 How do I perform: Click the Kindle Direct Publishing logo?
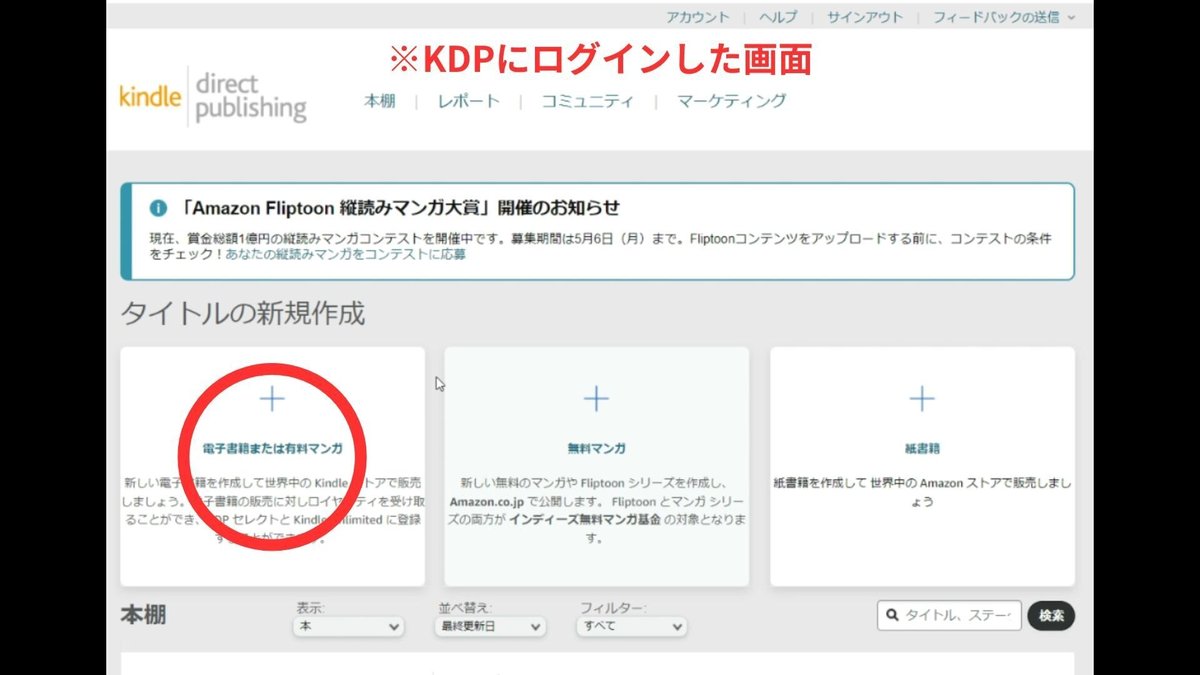(212, 98)
